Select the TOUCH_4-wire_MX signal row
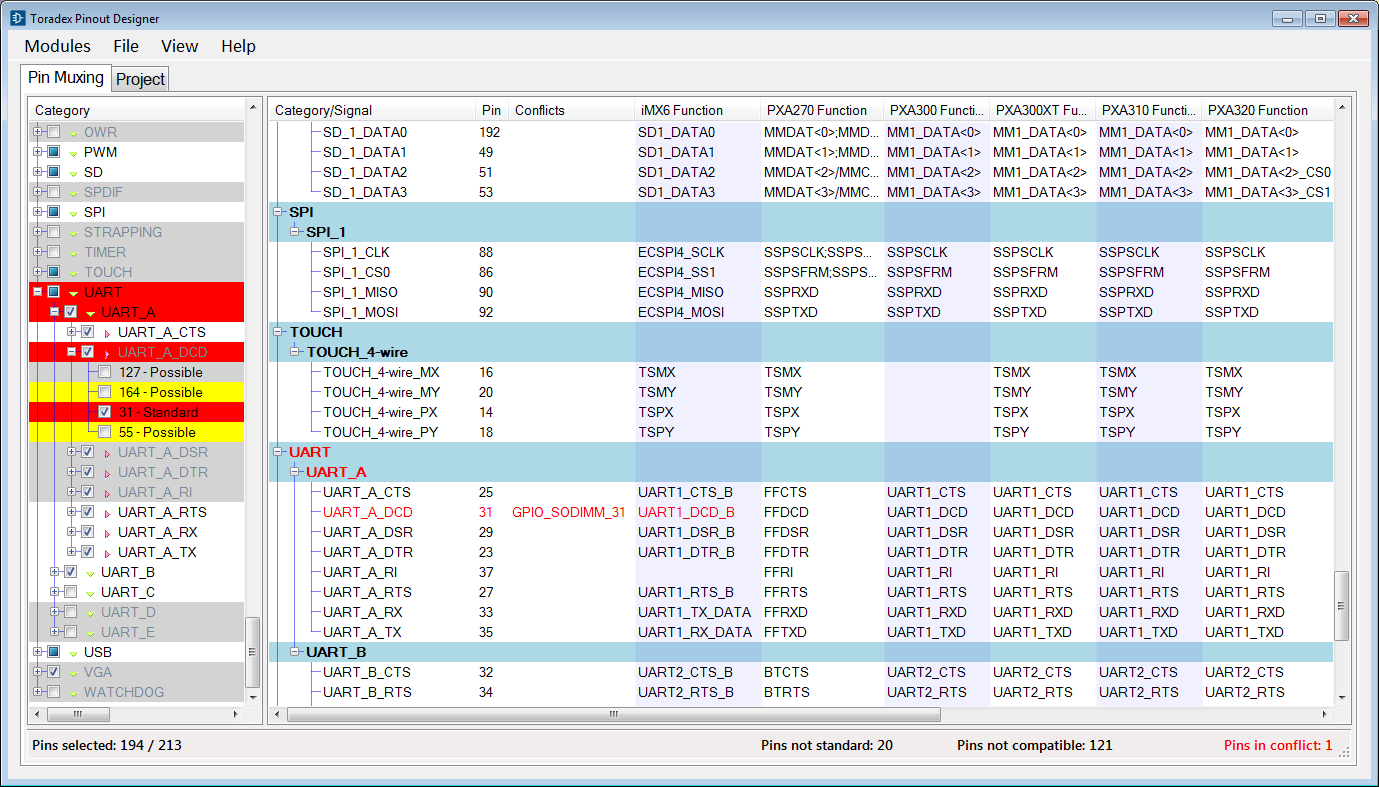Screen dimensions: 1379x787 (802, 372)
